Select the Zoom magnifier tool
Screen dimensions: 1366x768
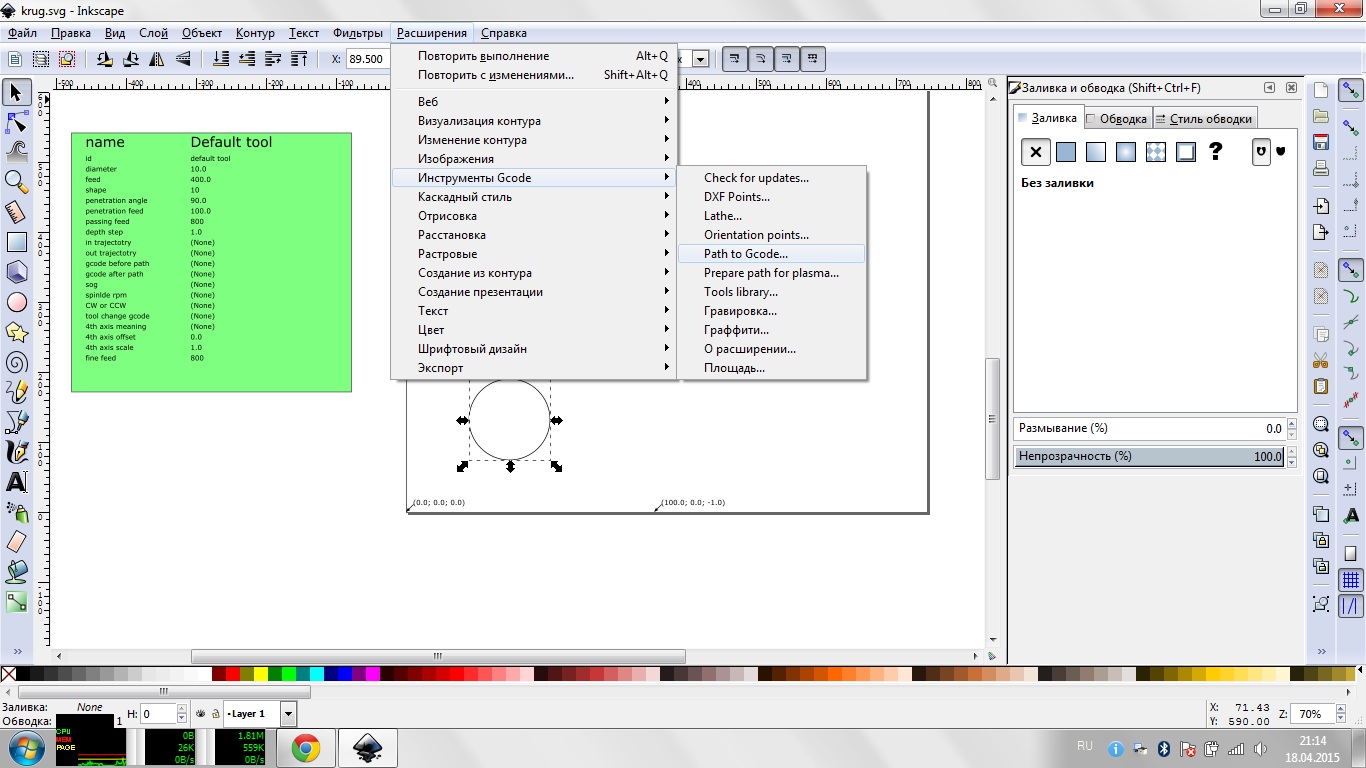pos(16,181)
